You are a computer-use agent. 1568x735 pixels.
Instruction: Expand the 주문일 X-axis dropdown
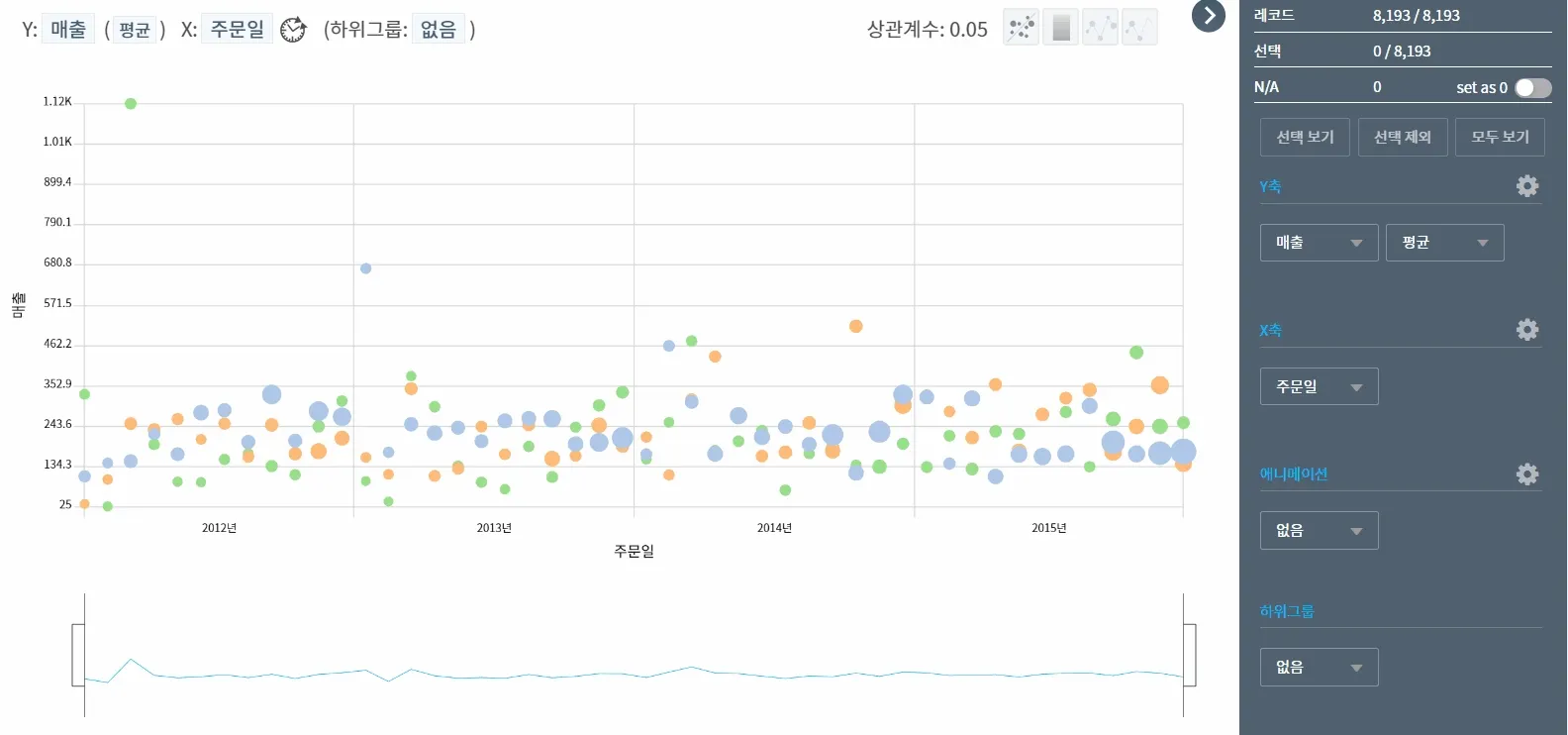pyautogui.click(x=1319, y=386)
